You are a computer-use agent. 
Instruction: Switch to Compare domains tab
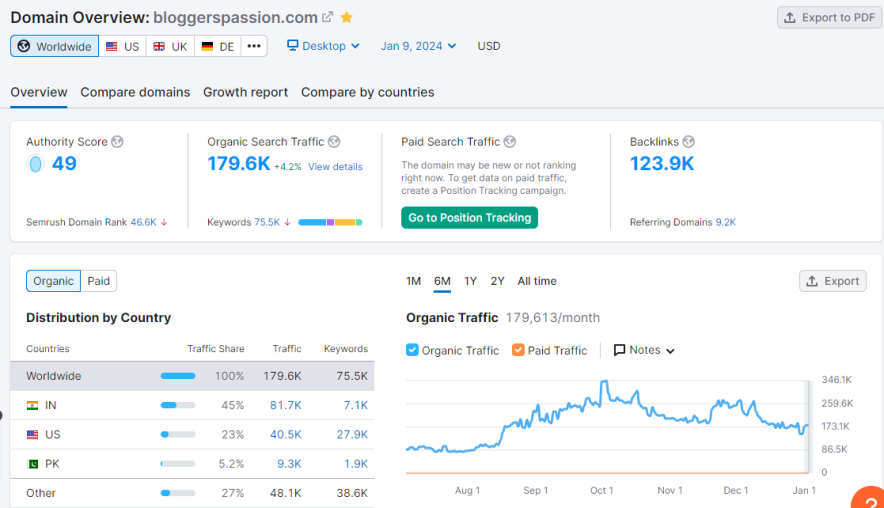(x=135, y=92)
